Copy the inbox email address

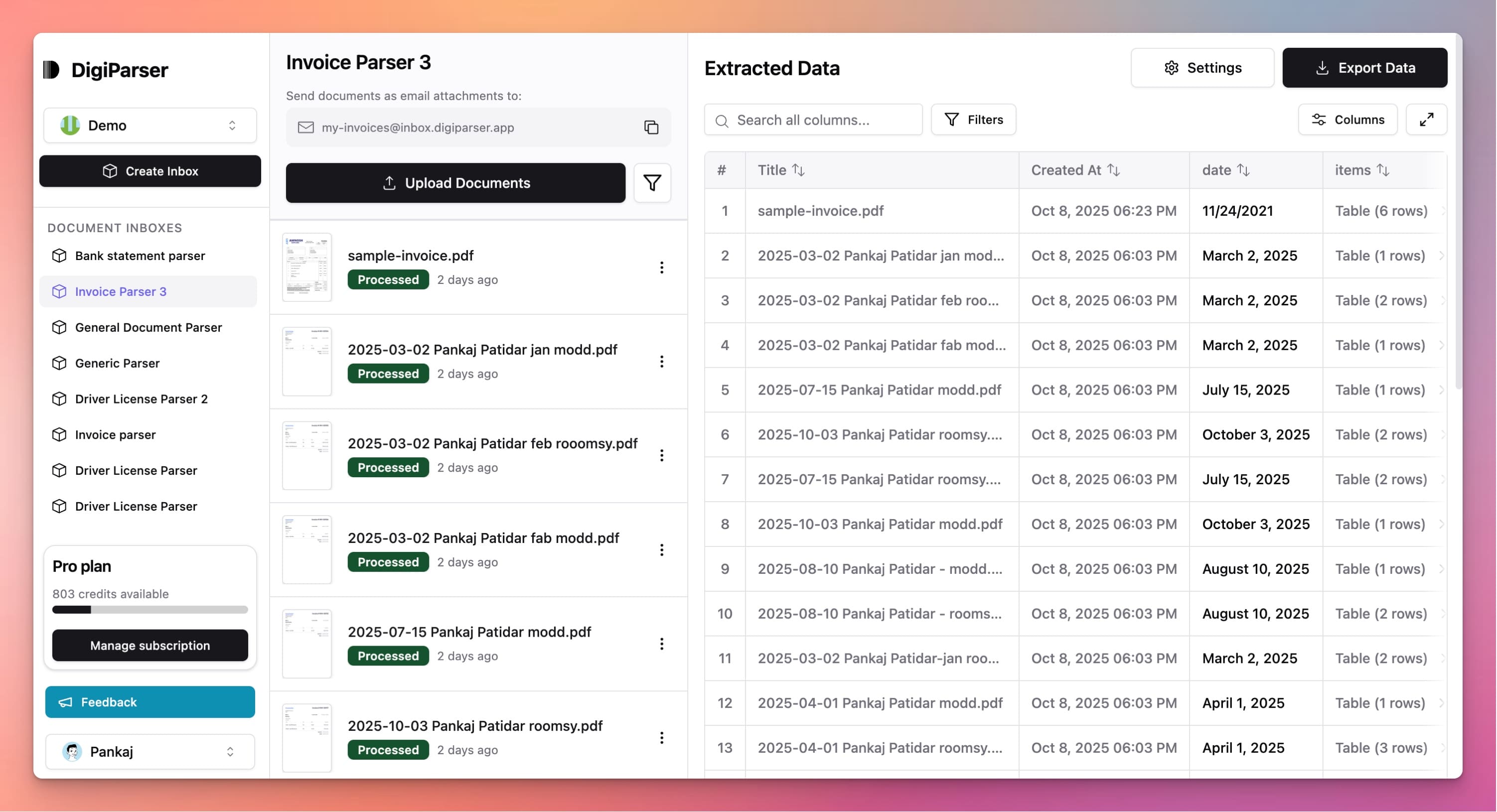650,127
